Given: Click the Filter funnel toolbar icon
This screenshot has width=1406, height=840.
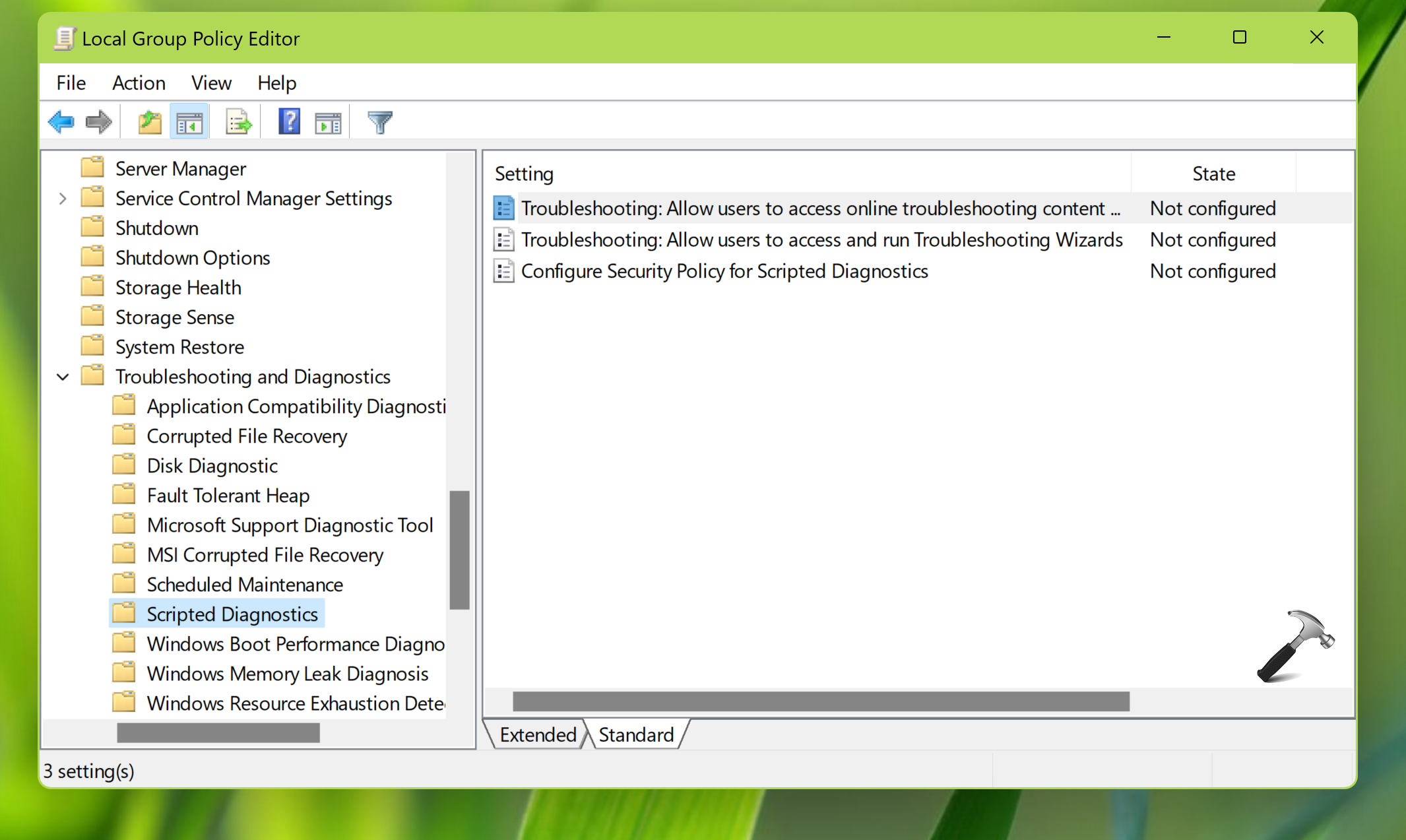Looking at the screenshot, I should click(380, 122).
